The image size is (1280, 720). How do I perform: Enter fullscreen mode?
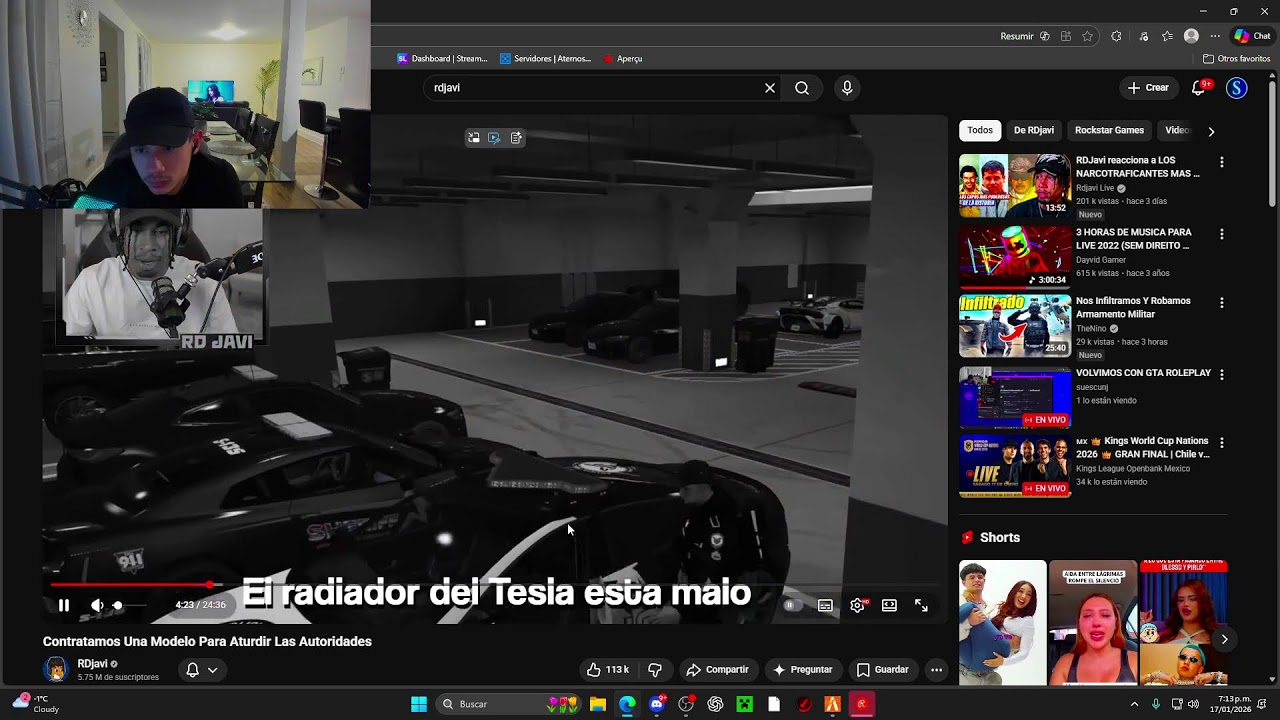[x=921, y=605]
